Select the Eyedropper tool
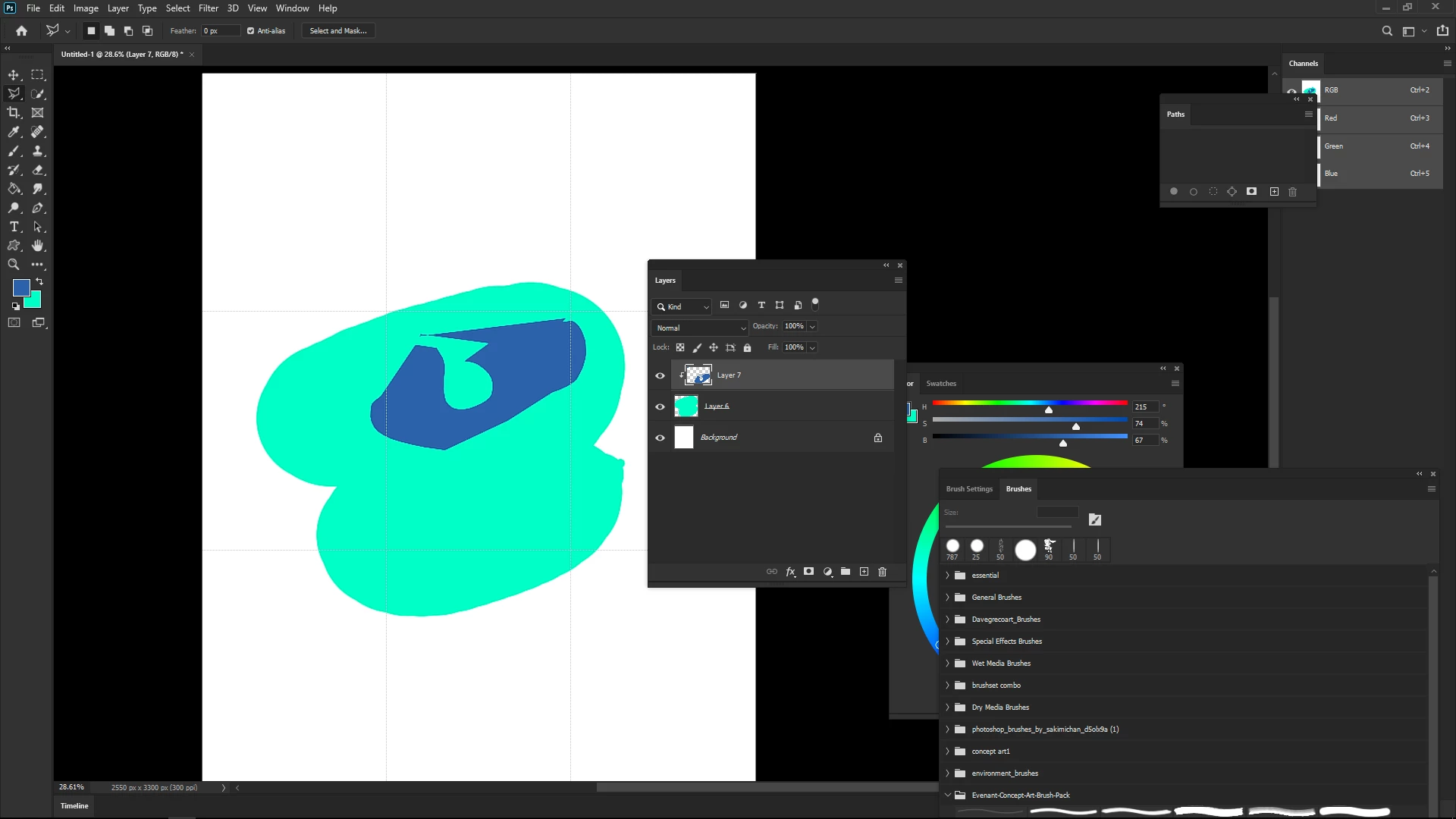This screenshot has width=1456, height=819. [14, 132]
